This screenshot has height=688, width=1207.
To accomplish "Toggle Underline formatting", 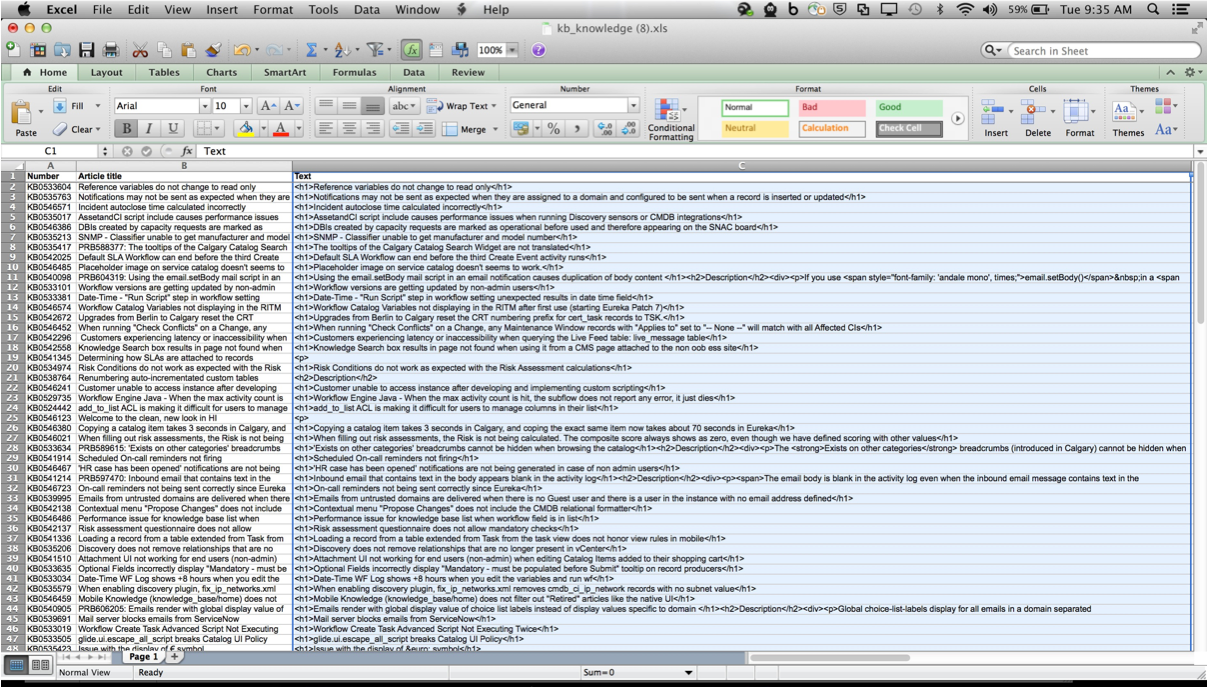I will tap(173, 129).
